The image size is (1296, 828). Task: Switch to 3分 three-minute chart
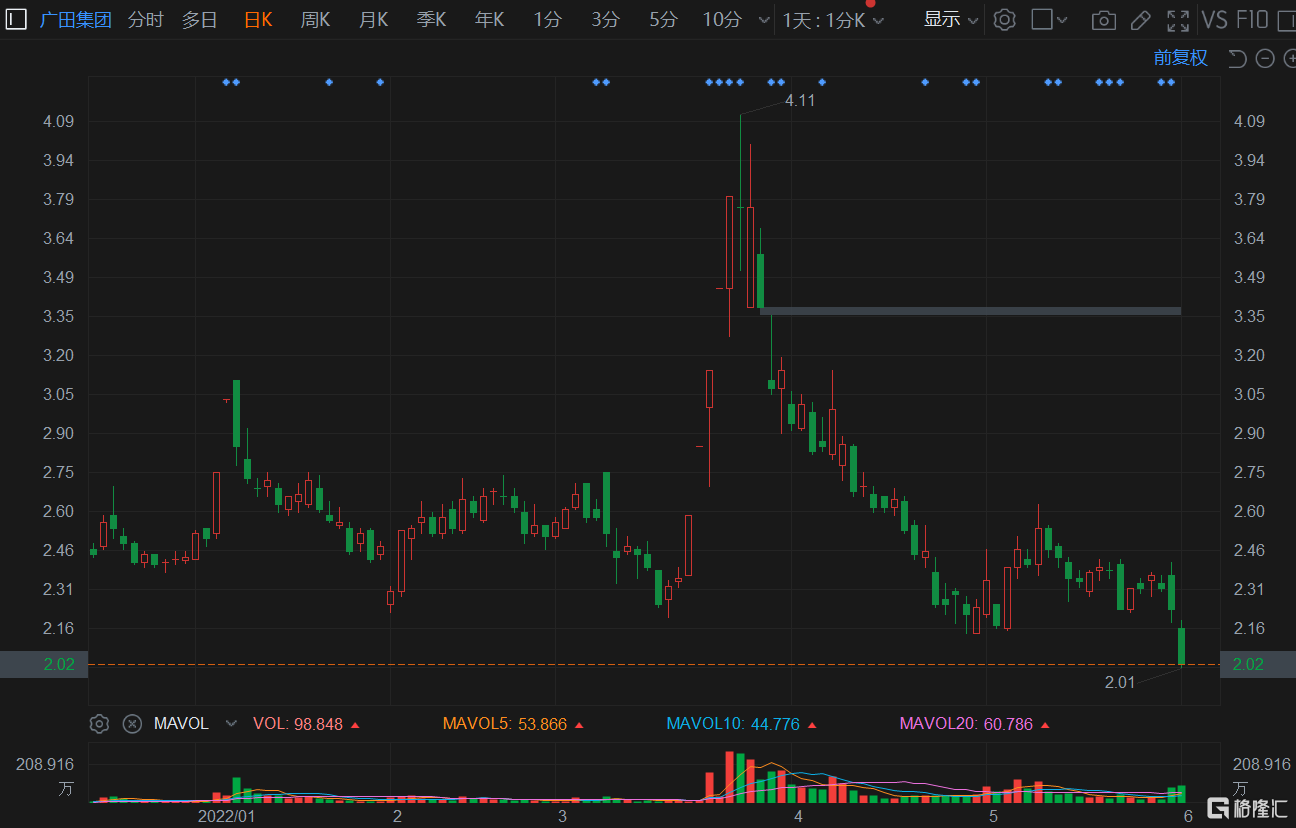click(x=605, y=19)
